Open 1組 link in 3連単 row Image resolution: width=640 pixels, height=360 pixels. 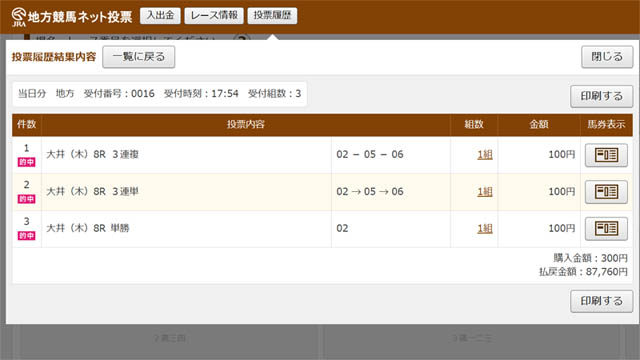coord(485,191)
